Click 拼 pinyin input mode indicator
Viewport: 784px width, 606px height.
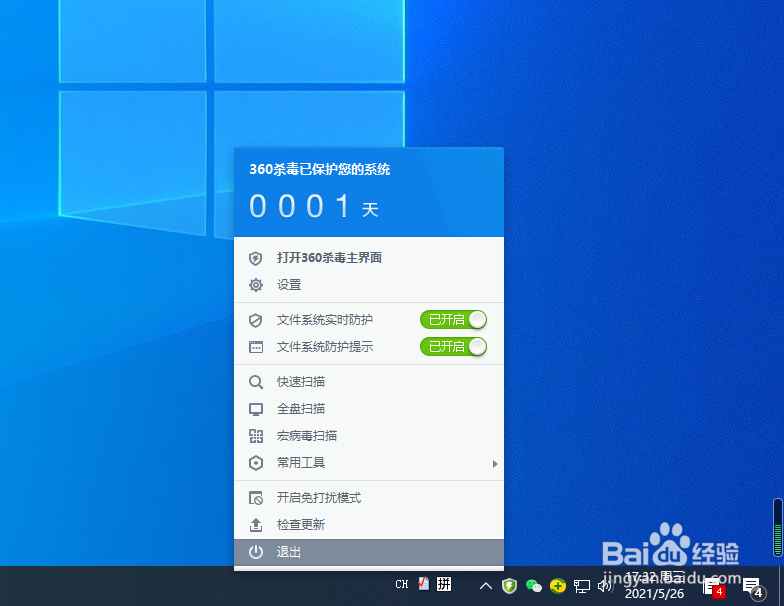click(444, 584)
